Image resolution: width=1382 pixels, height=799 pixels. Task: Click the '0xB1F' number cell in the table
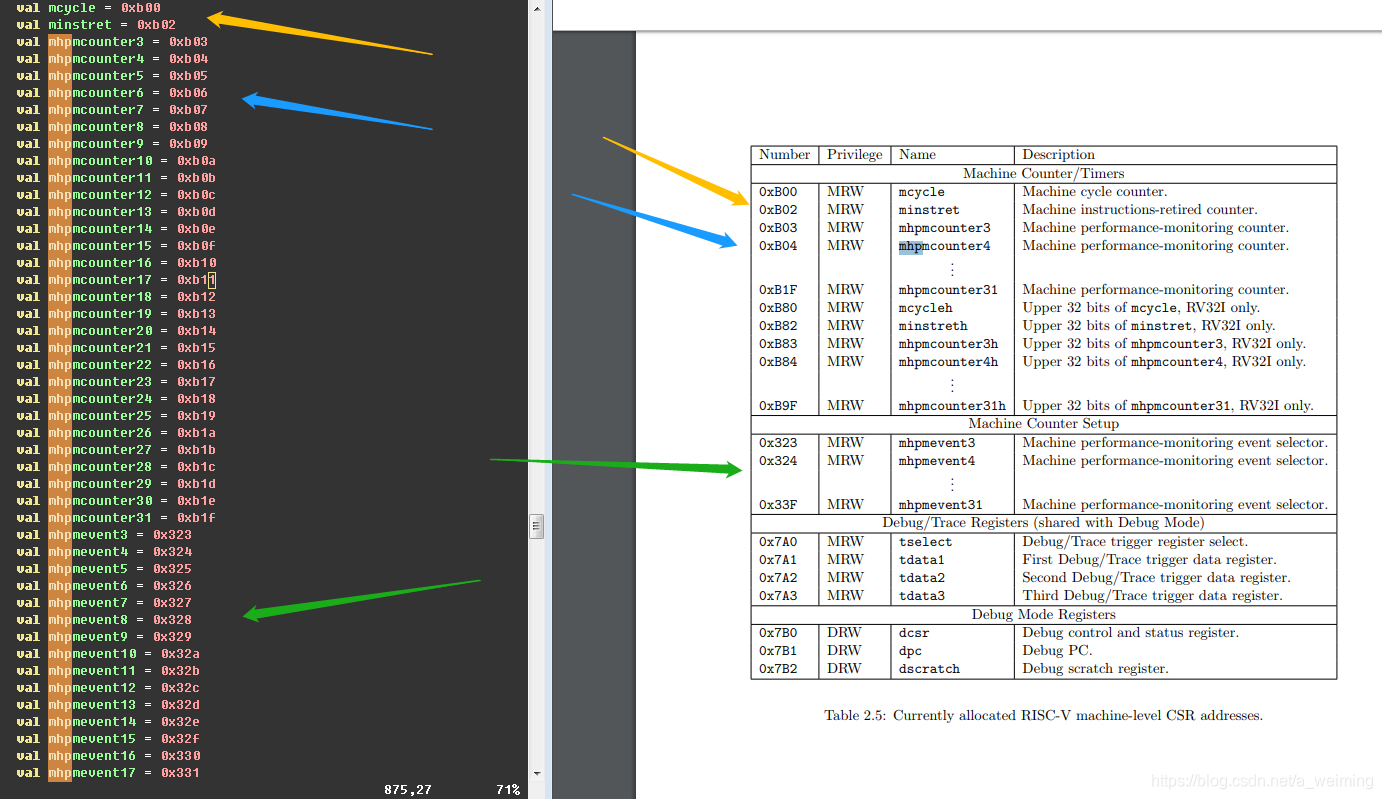pyautogui.click(x=778, y=290)
